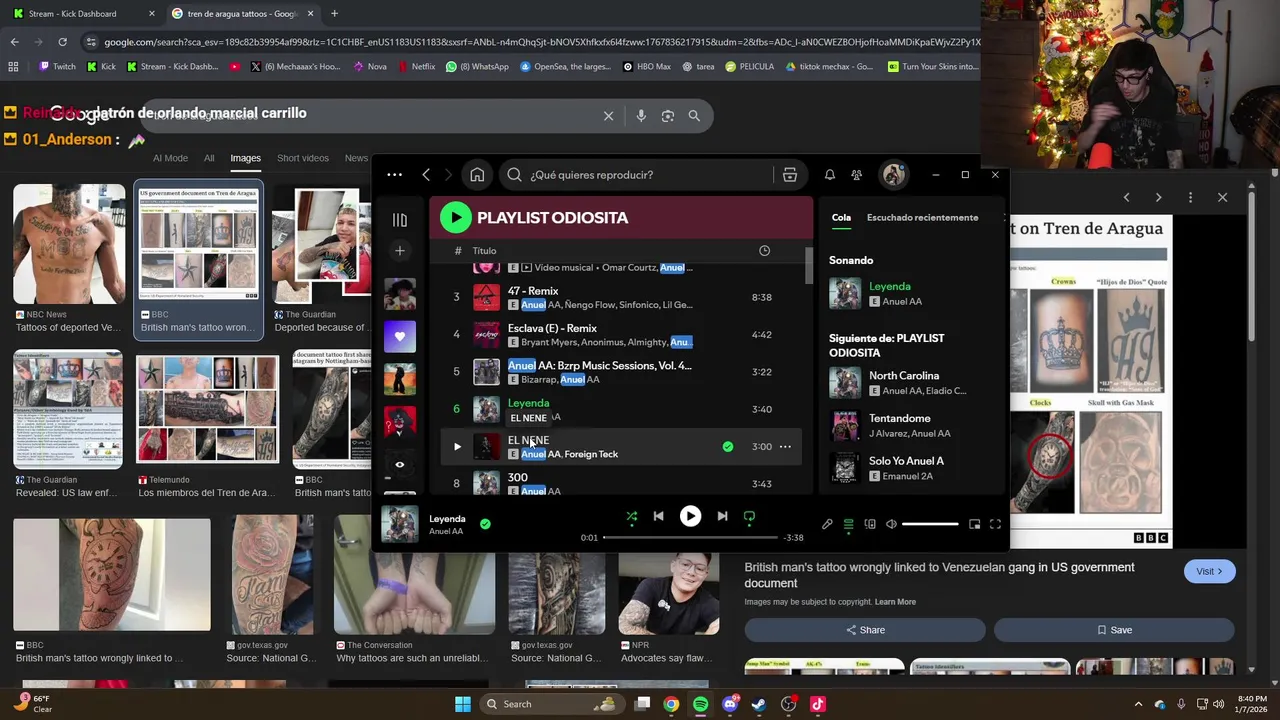Image resolution: width=1280 pixels, height=720 pixels.
Task: Switch to the Cola tab
Action: [x=841, y=217]
